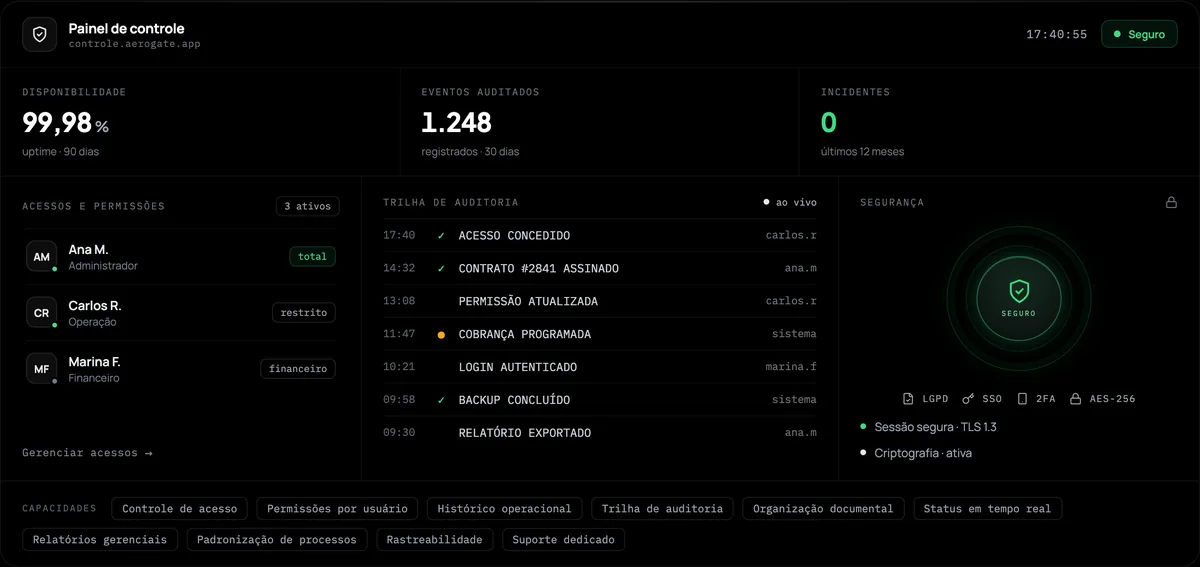Click checkmark beside BACKUP CONCLUÍDO
Screen dimensions: 1200x567
click(441, 400)
